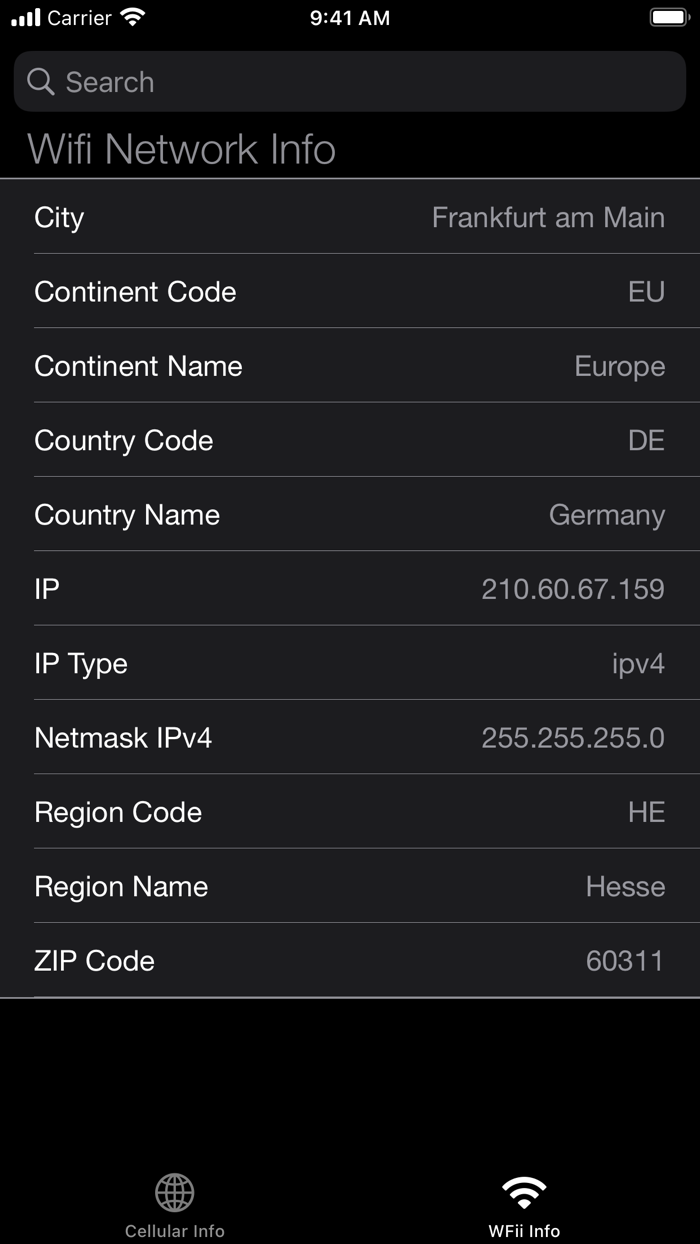
Task: Tap the Continent Code row labeled EU
Action: [x=350, y=291]
